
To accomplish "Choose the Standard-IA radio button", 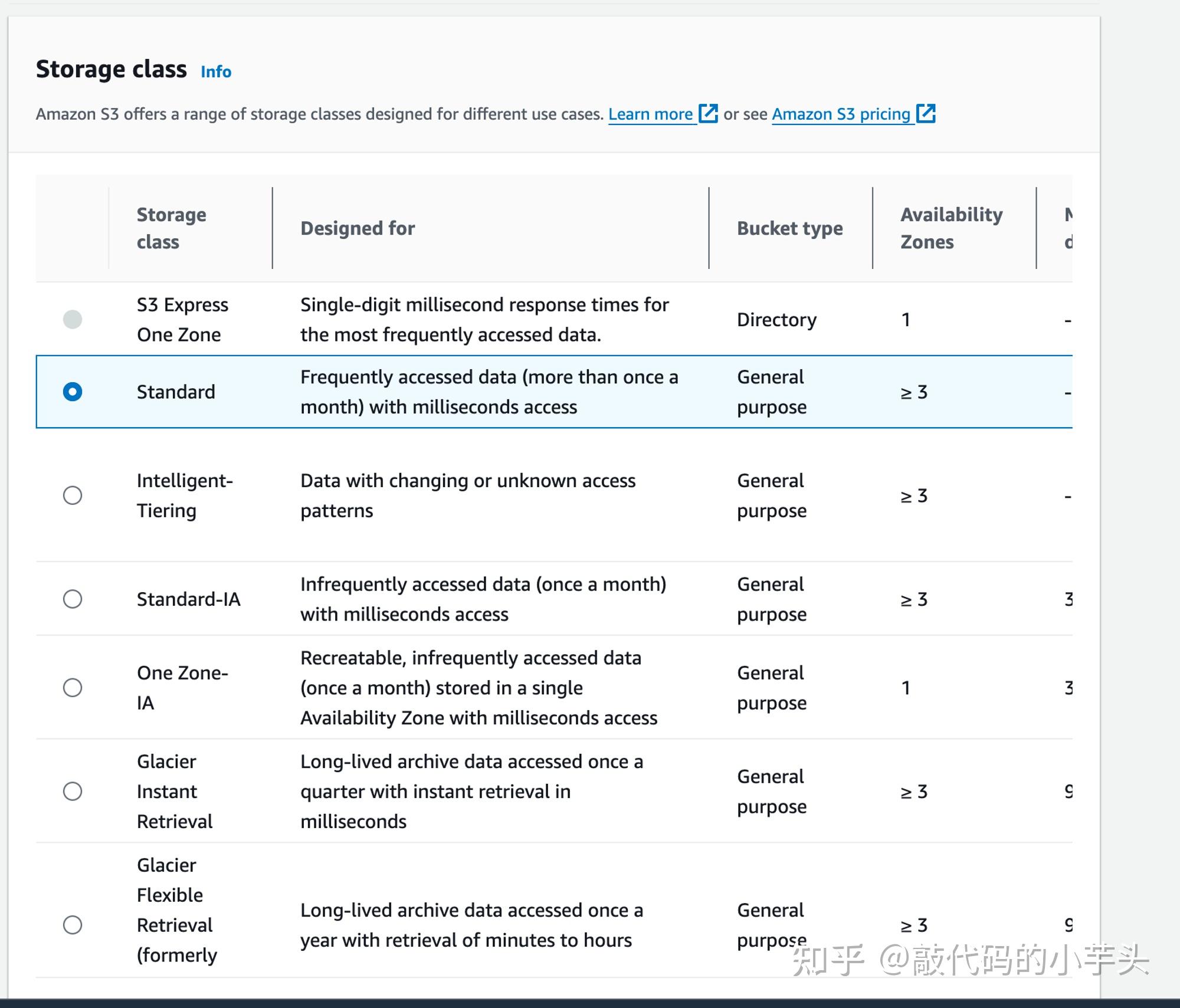I will [x=73, y=599].
